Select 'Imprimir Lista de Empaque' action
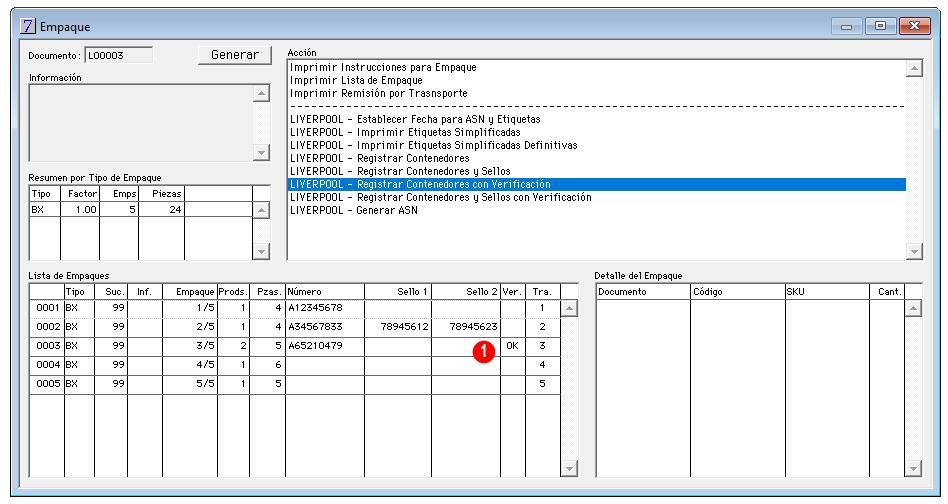Viewport: 948px width, 504px height. 596,80
